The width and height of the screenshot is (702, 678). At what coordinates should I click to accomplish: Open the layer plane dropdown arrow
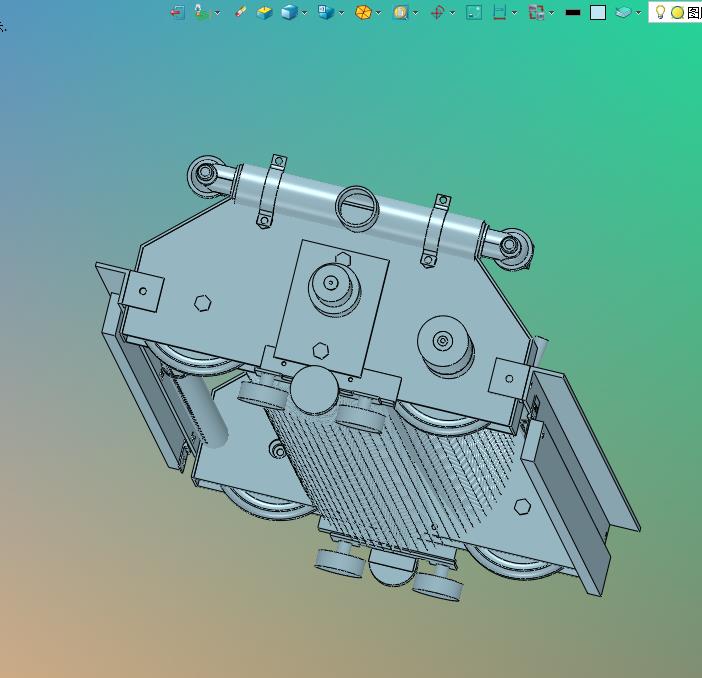(638, 13)
